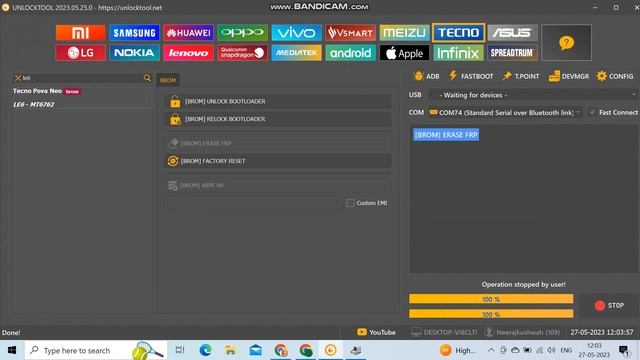Click the Neerajkushwah user account entry
Screen dimensions: 640x360
pyautogui.click(x=522, y=332)
